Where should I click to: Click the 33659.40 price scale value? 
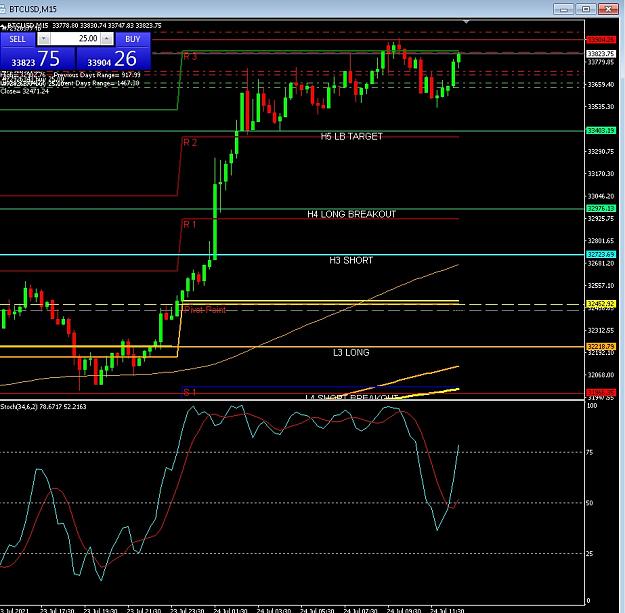pyautogui.click(x=601, y=84)
